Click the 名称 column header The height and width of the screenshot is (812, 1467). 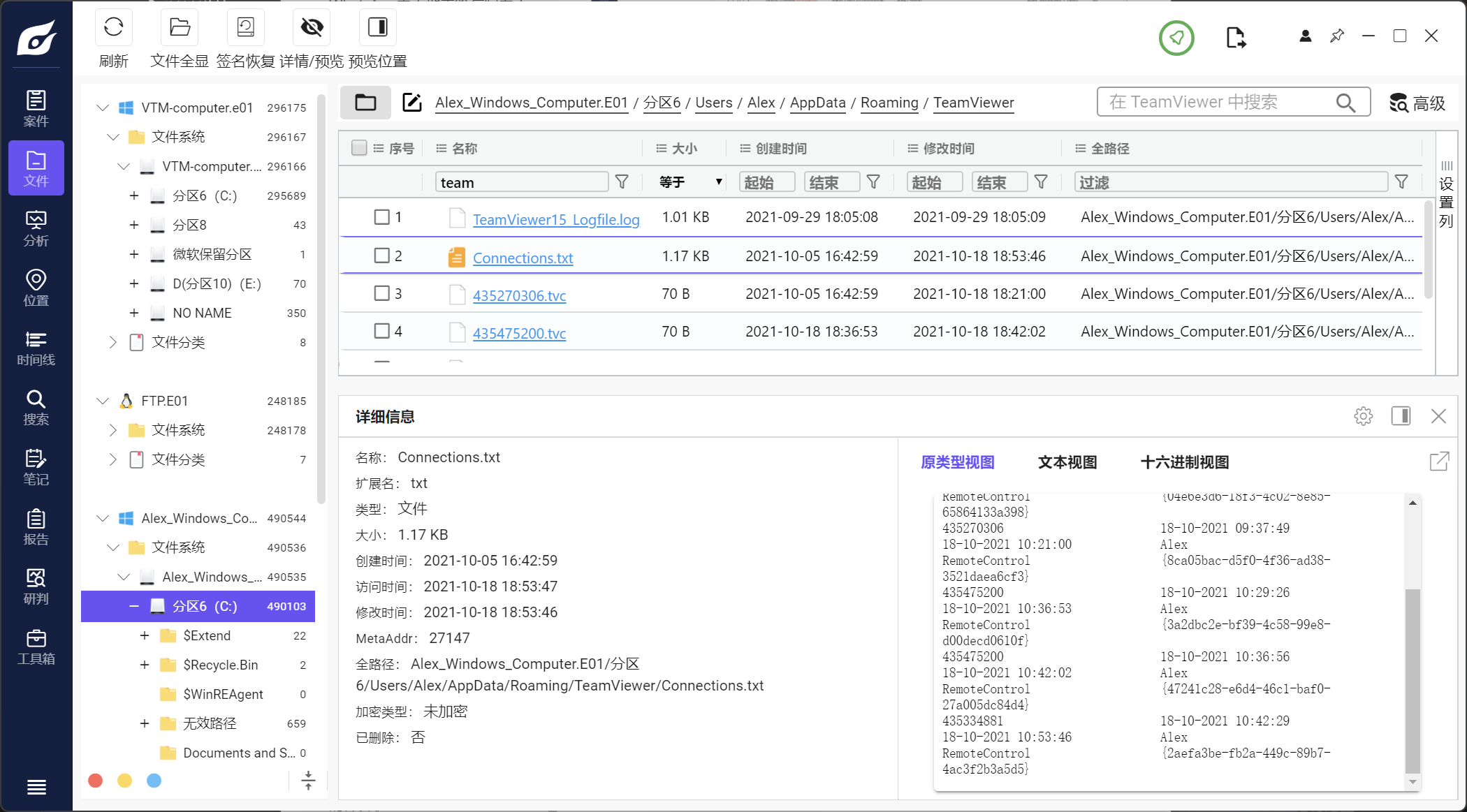[x=464, y=148]
